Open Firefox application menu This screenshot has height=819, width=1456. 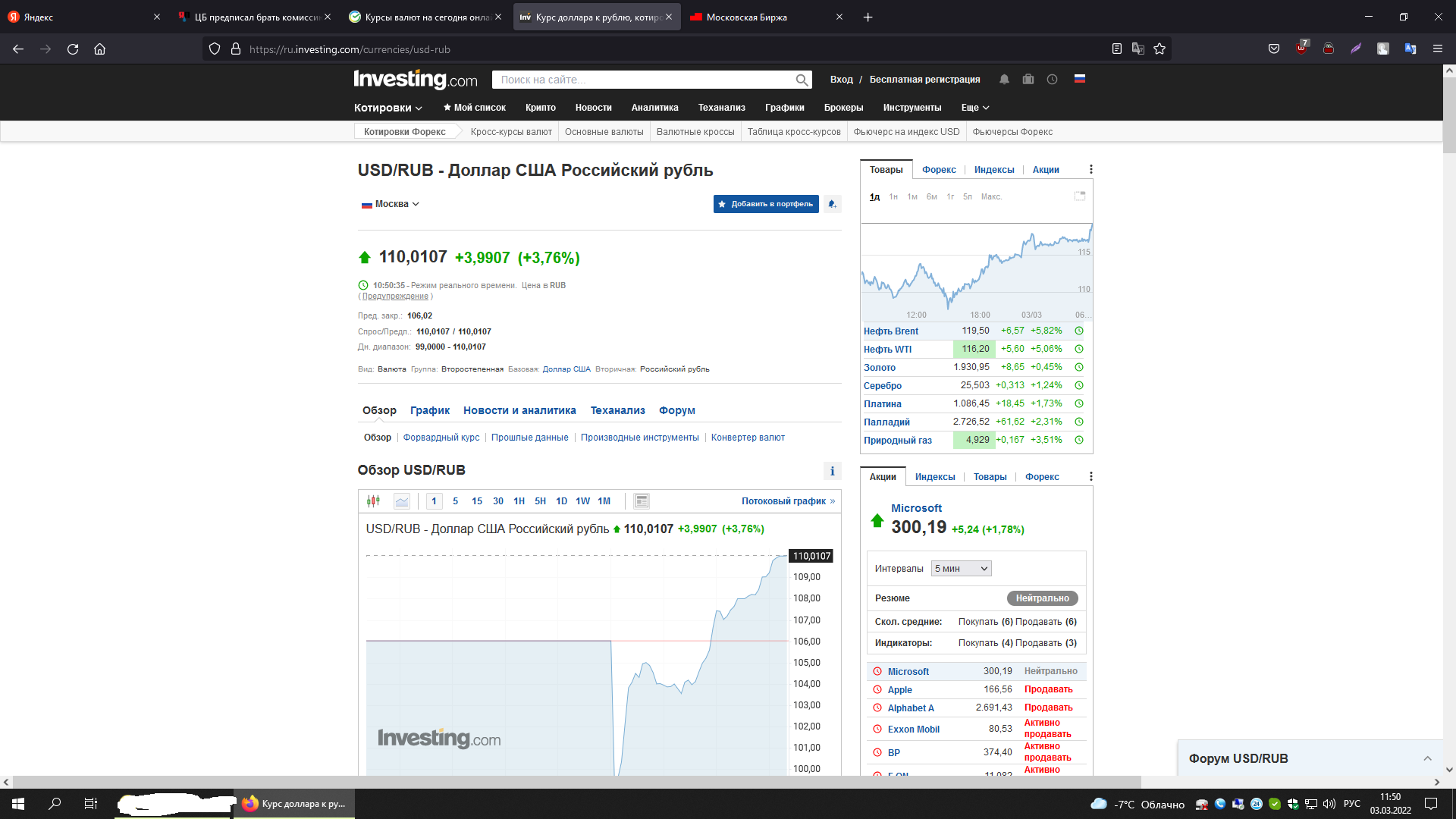point(1437,49)
